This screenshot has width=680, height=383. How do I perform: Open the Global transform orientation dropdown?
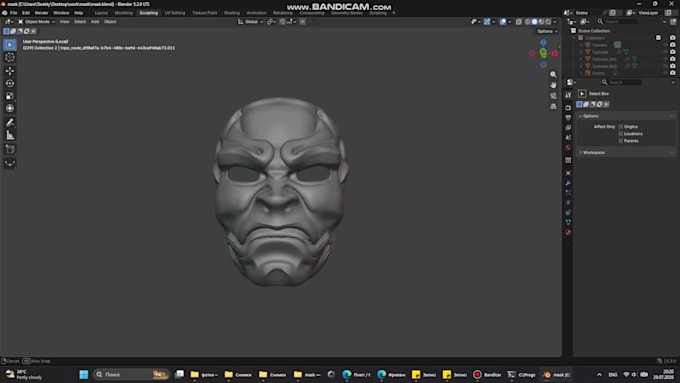point(250,22)
